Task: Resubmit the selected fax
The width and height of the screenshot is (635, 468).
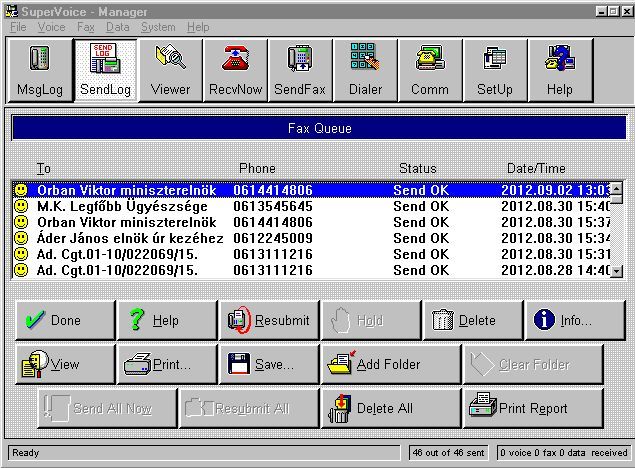Action: pos(269,320)
